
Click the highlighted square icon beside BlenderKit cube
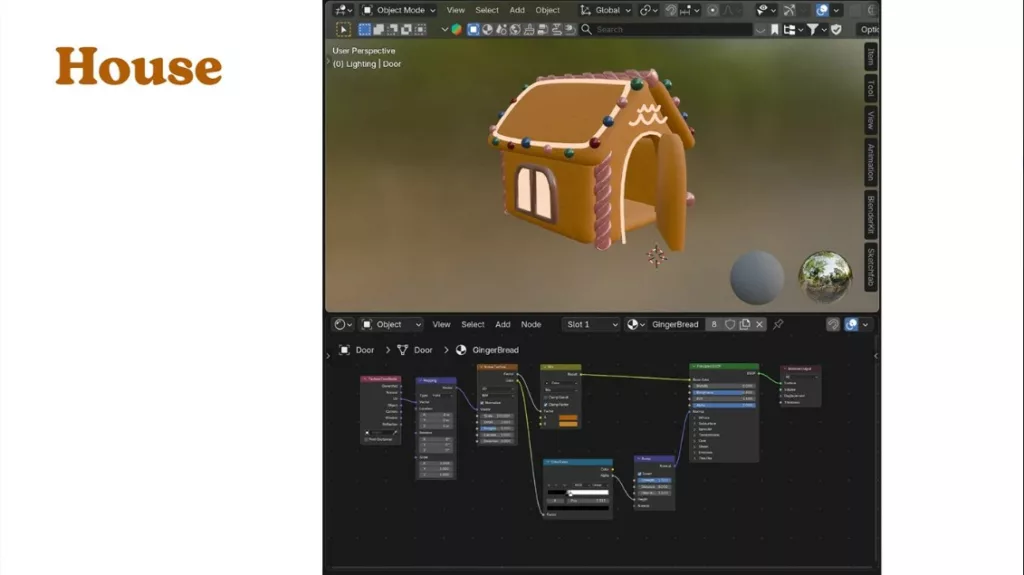(473, 29)
